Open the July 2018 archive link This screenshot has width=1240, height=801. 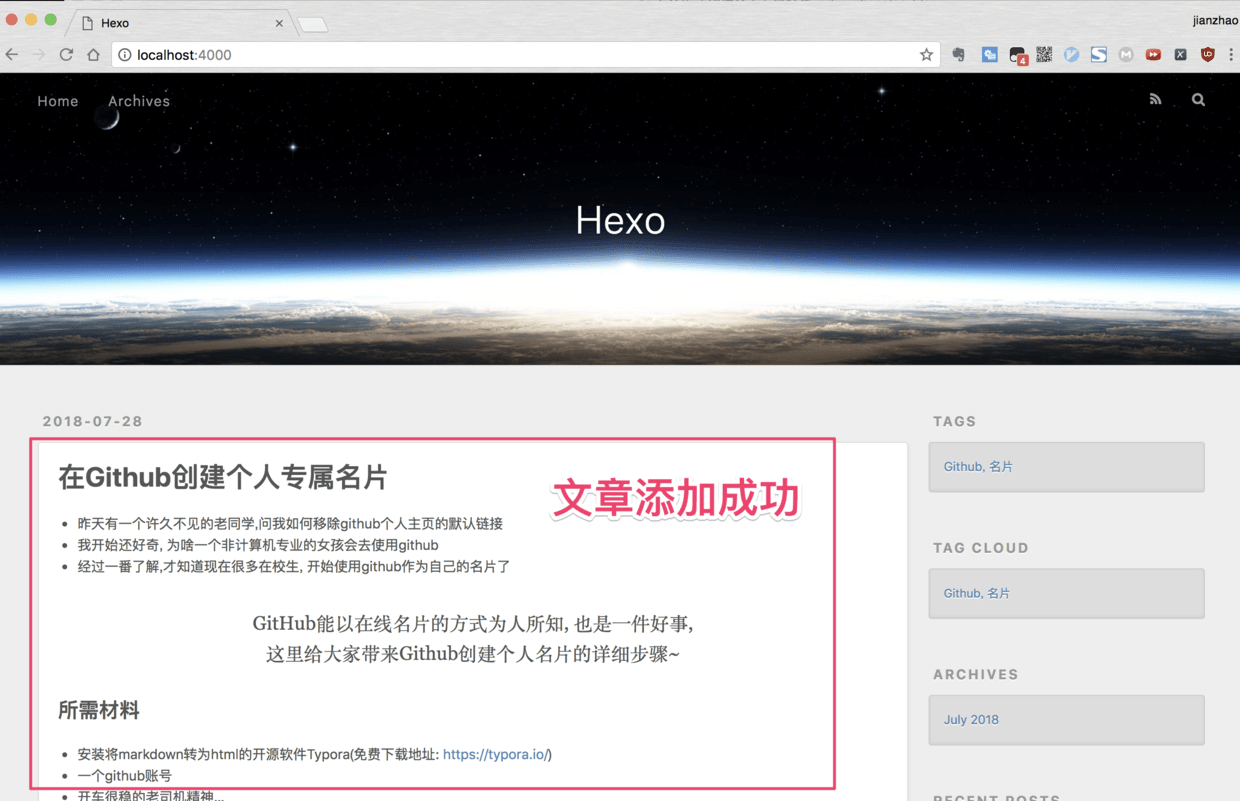point(971,719)
